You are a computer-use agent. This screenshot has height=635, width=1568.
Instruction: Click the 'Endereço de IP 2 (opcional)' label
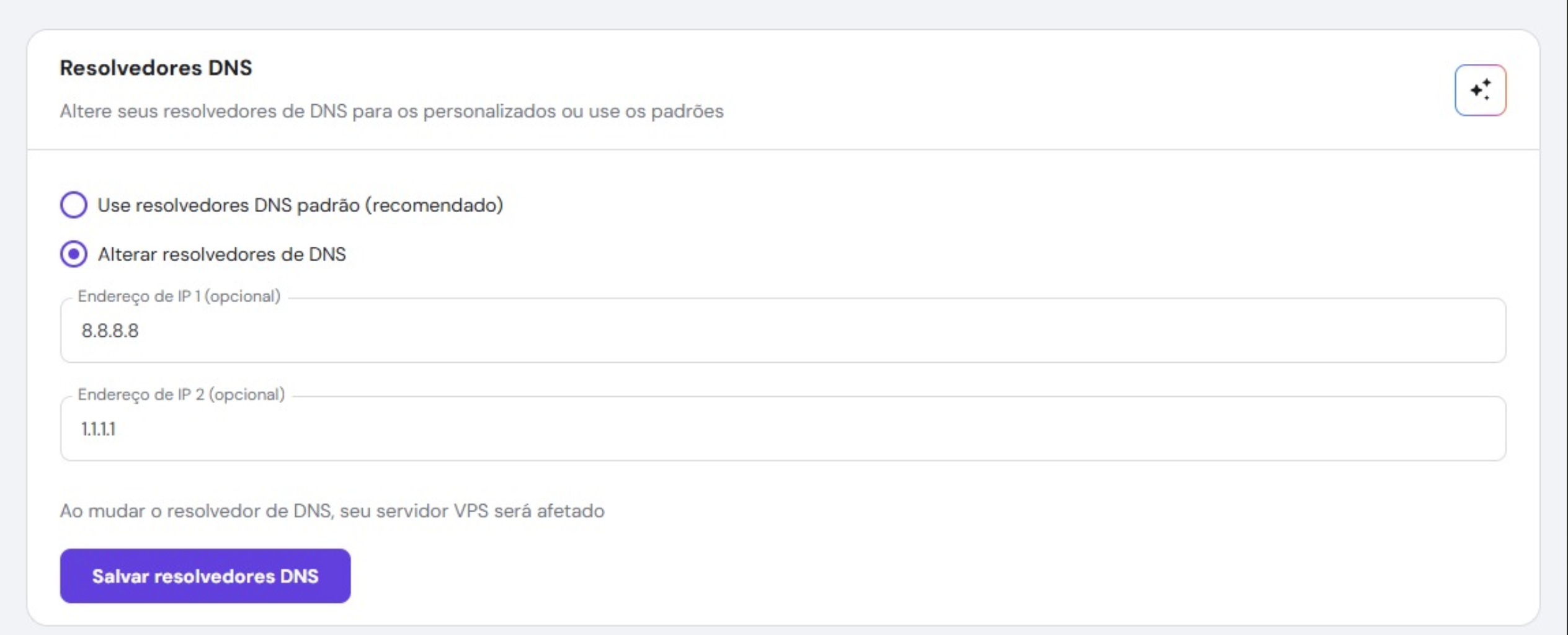pos(181,395)
